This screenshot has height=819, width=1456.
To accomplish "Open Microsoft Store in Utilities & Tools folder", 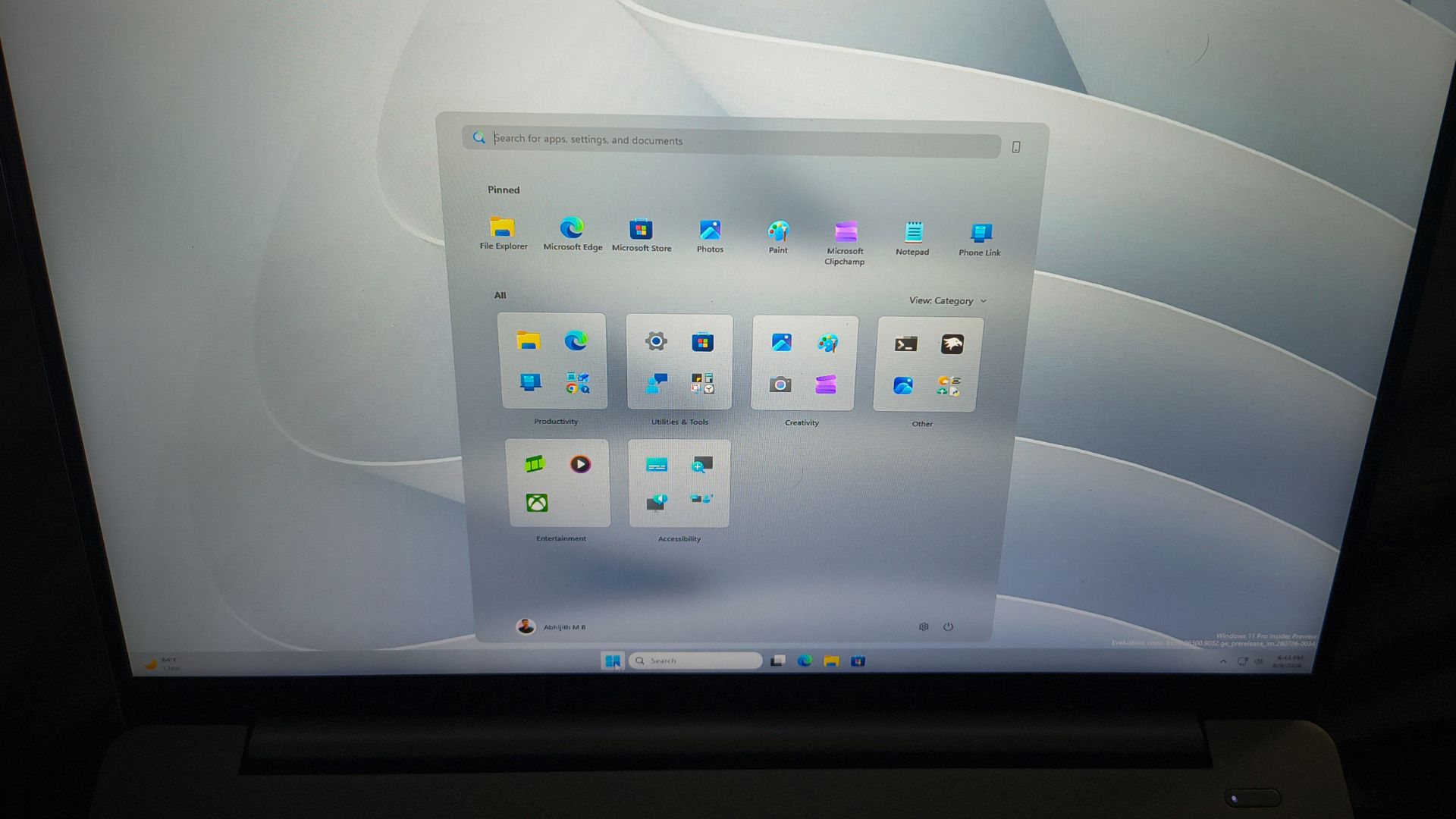I will coord(702,343).
